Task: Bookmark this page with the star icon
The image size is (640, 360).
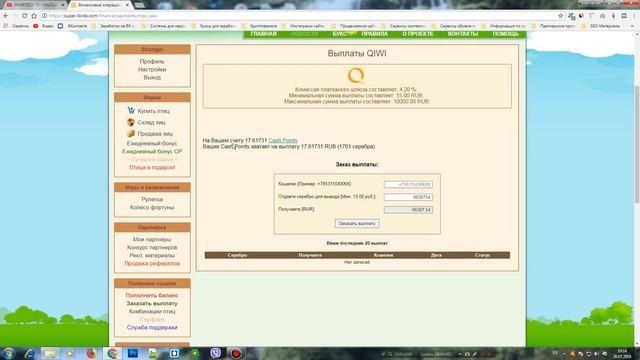Action: point(560,16)
